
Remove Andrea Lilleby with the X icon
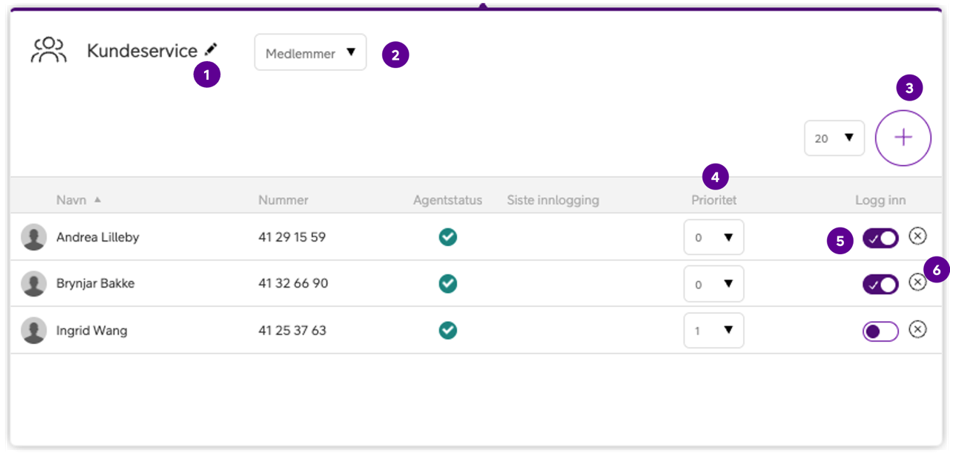coord(917,235)
